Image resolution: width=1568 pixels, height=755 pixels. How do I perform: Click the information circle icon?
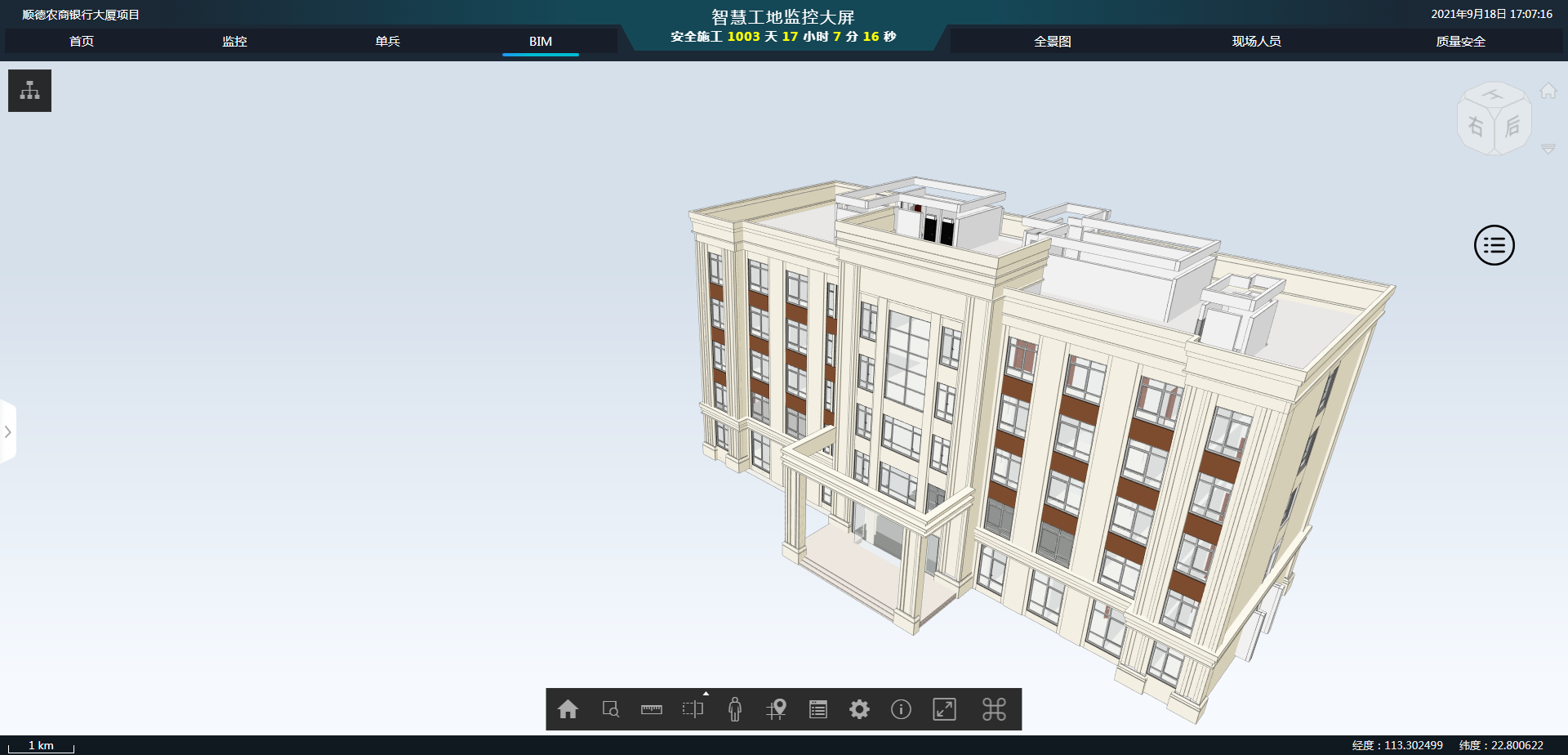tap(901, 709)
